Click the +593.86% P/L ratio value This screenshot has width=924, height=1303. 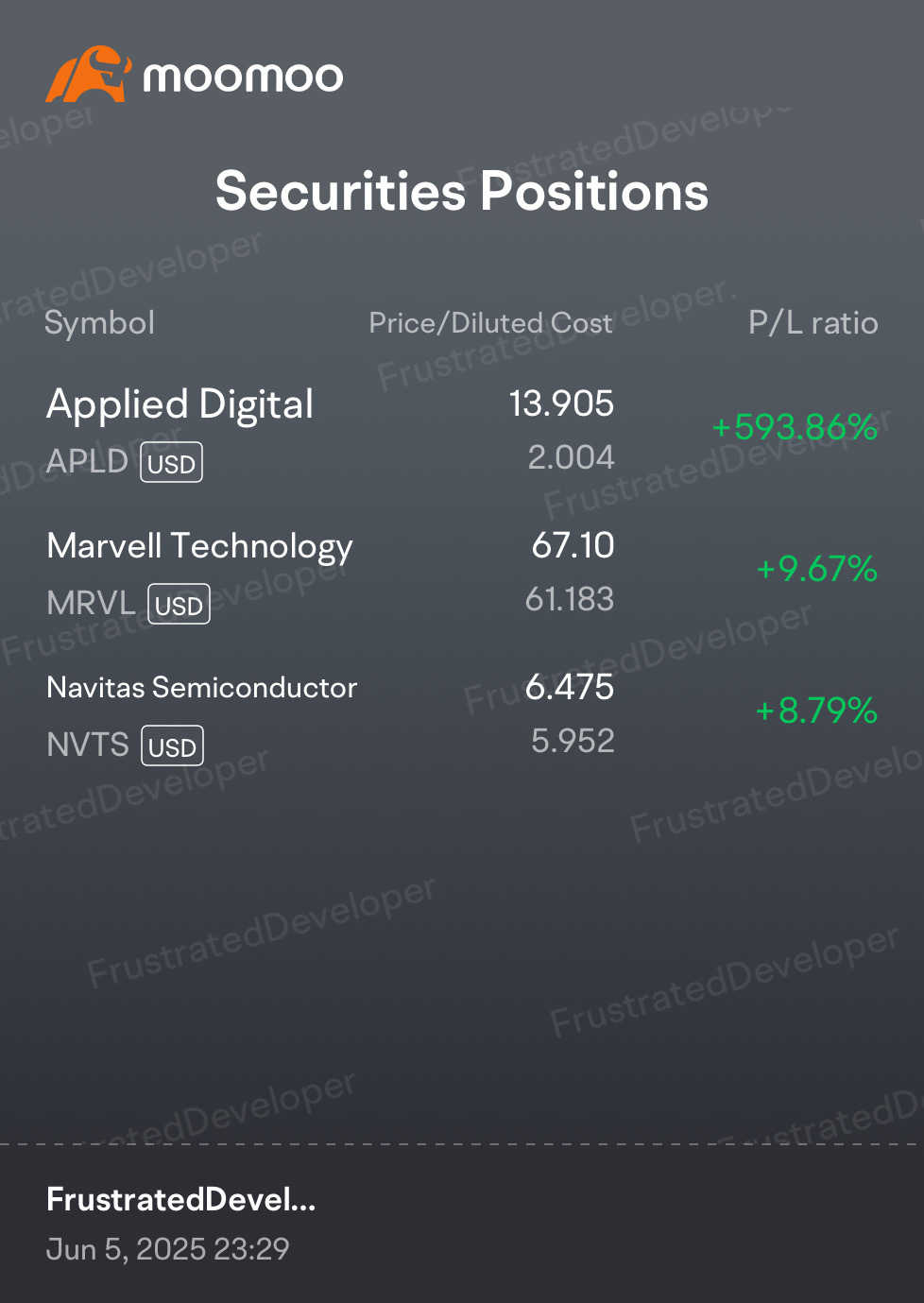point(795,427)
